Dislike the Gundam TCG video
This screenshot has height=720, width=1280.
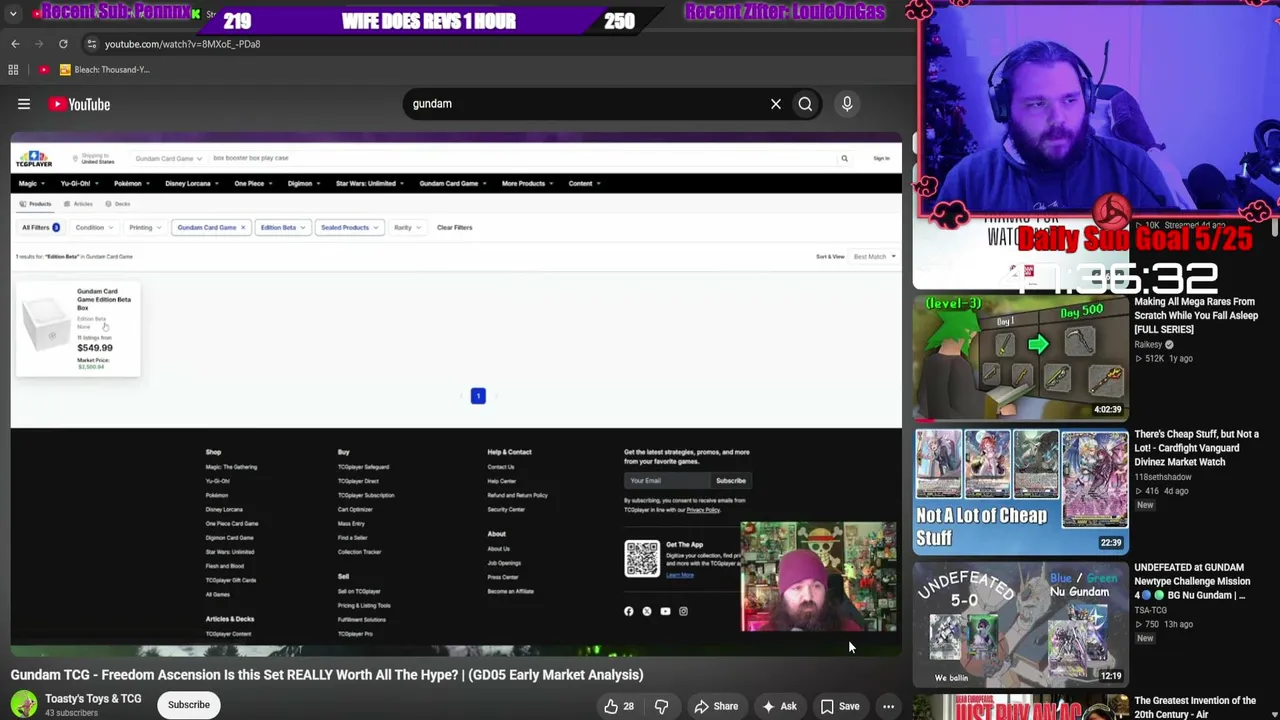(x=661, y=706)
